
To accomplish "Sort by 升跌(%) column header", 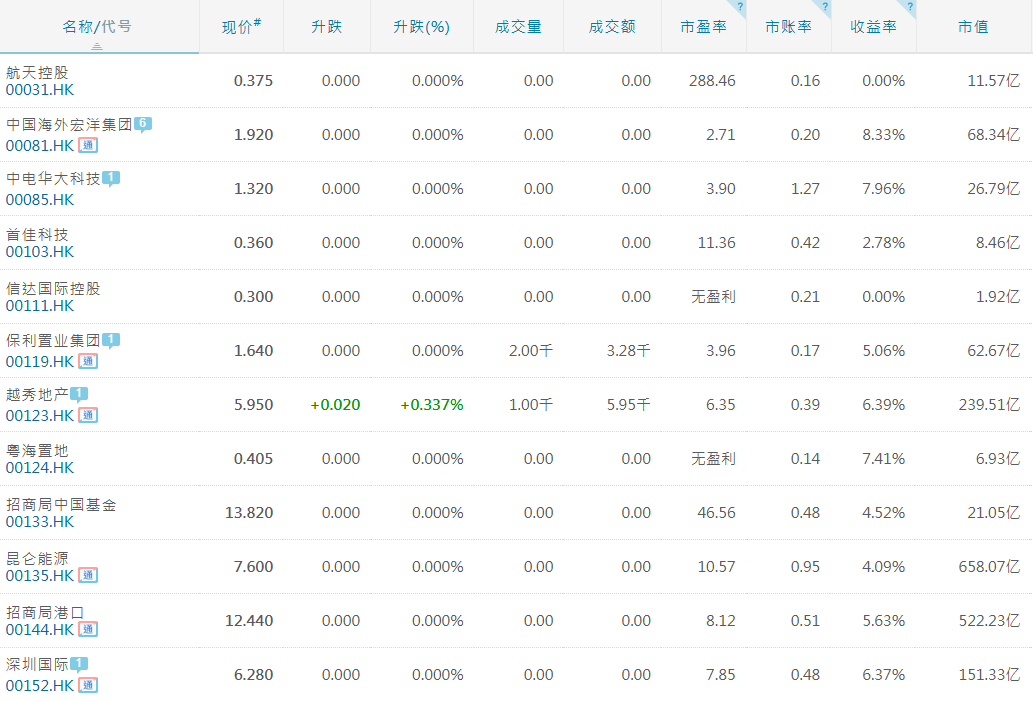I will 422,27.
